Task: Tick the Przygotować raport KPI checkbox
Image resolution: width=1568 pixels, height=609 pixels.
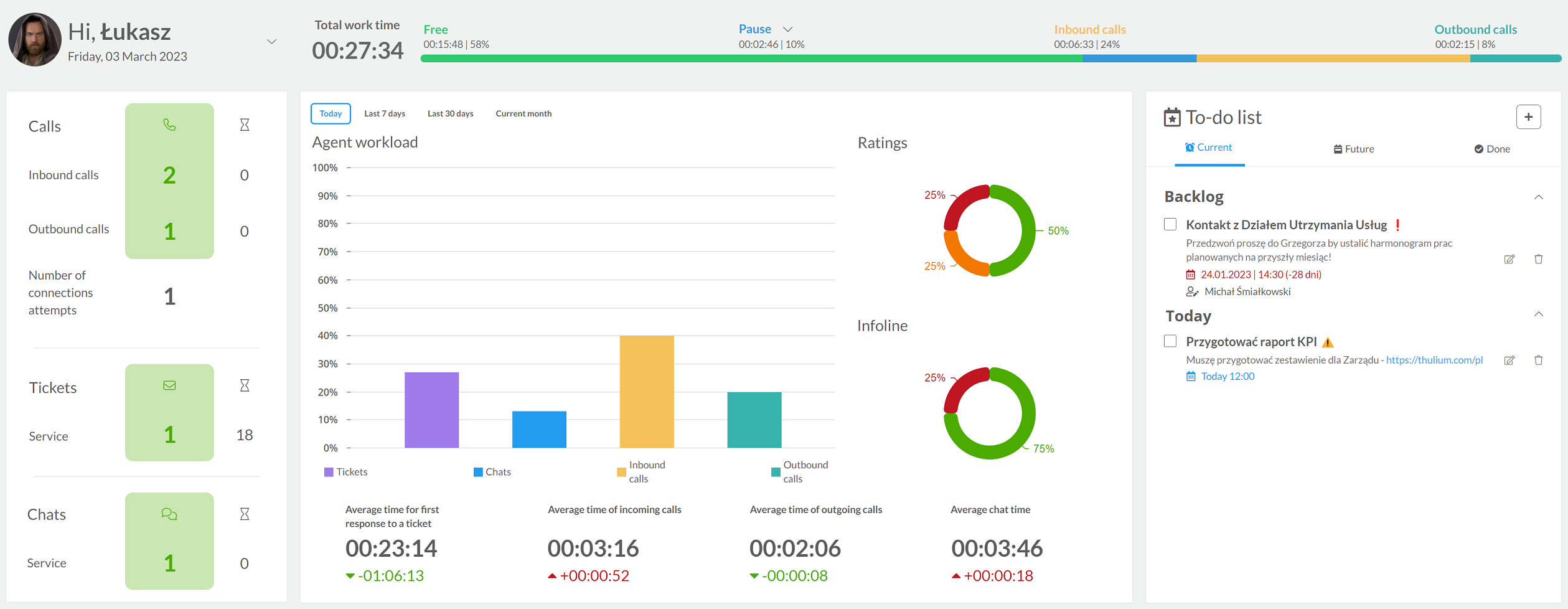Action: (x=1170, y=341)
